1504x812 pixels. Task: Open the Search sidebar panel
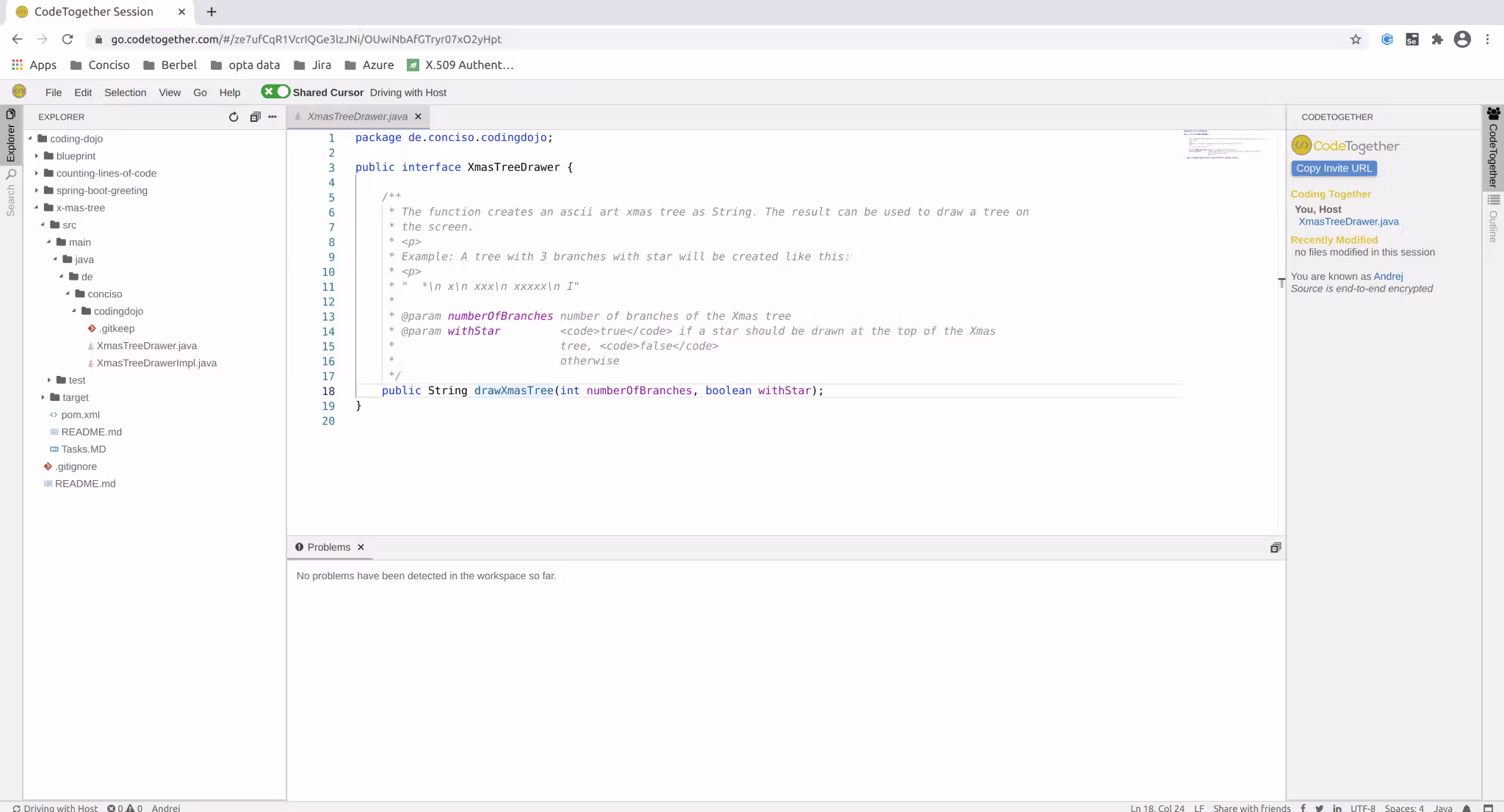point(11,192)
